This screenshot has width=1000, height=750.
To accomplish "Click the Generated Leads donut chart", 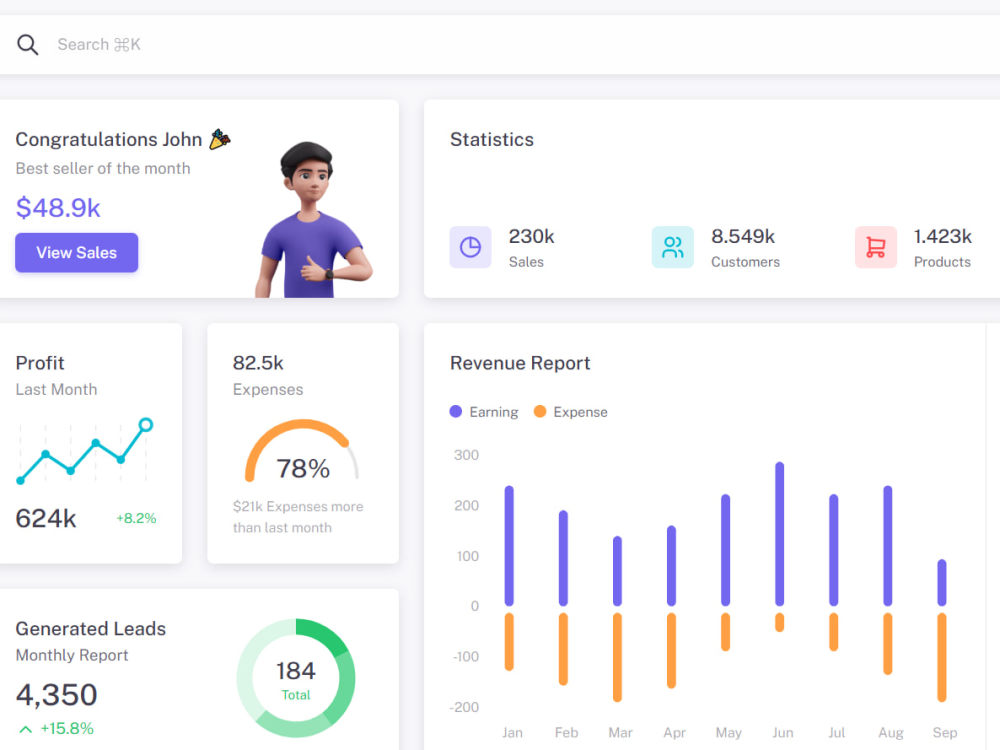I will point(296,678).
